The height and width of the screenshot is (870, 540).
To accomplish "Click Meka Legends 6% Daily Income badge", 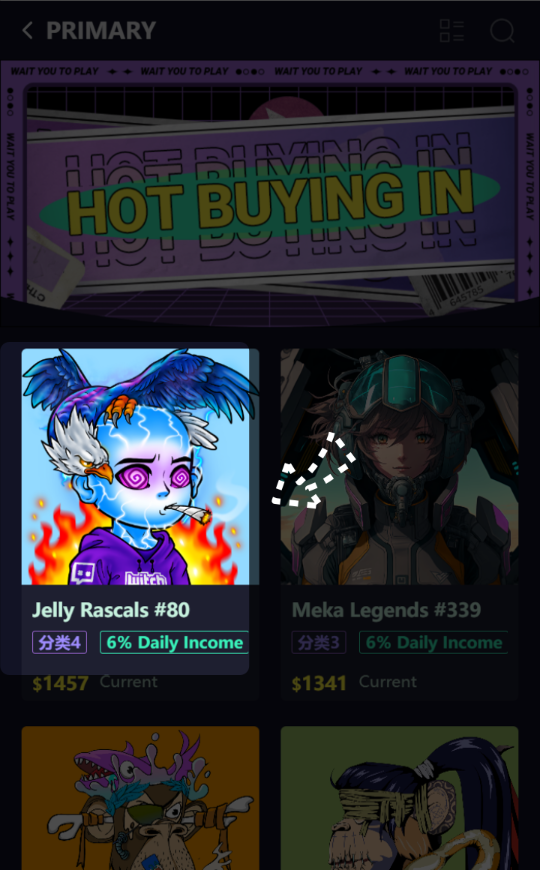I will tap(433, 643).
